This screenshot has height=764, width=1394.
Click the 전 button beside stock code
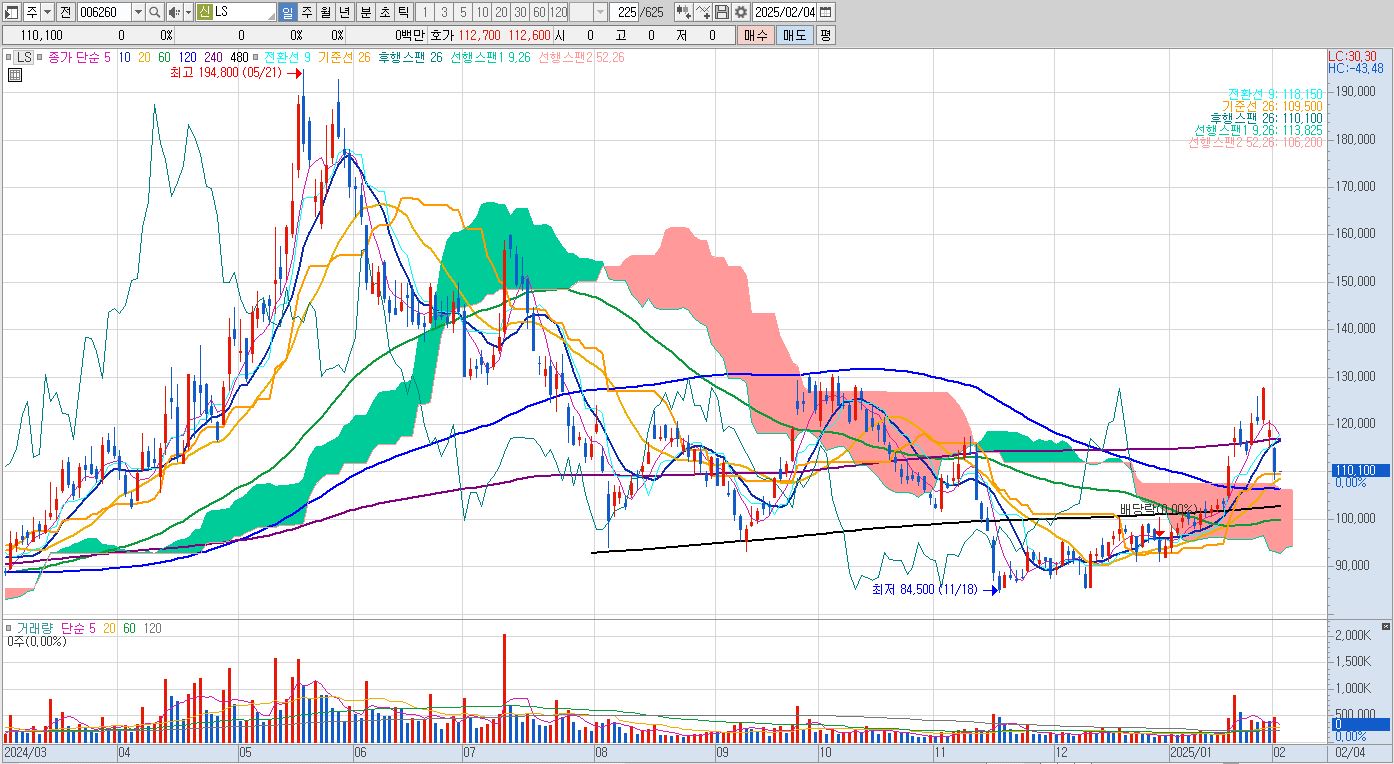(65, 12)
